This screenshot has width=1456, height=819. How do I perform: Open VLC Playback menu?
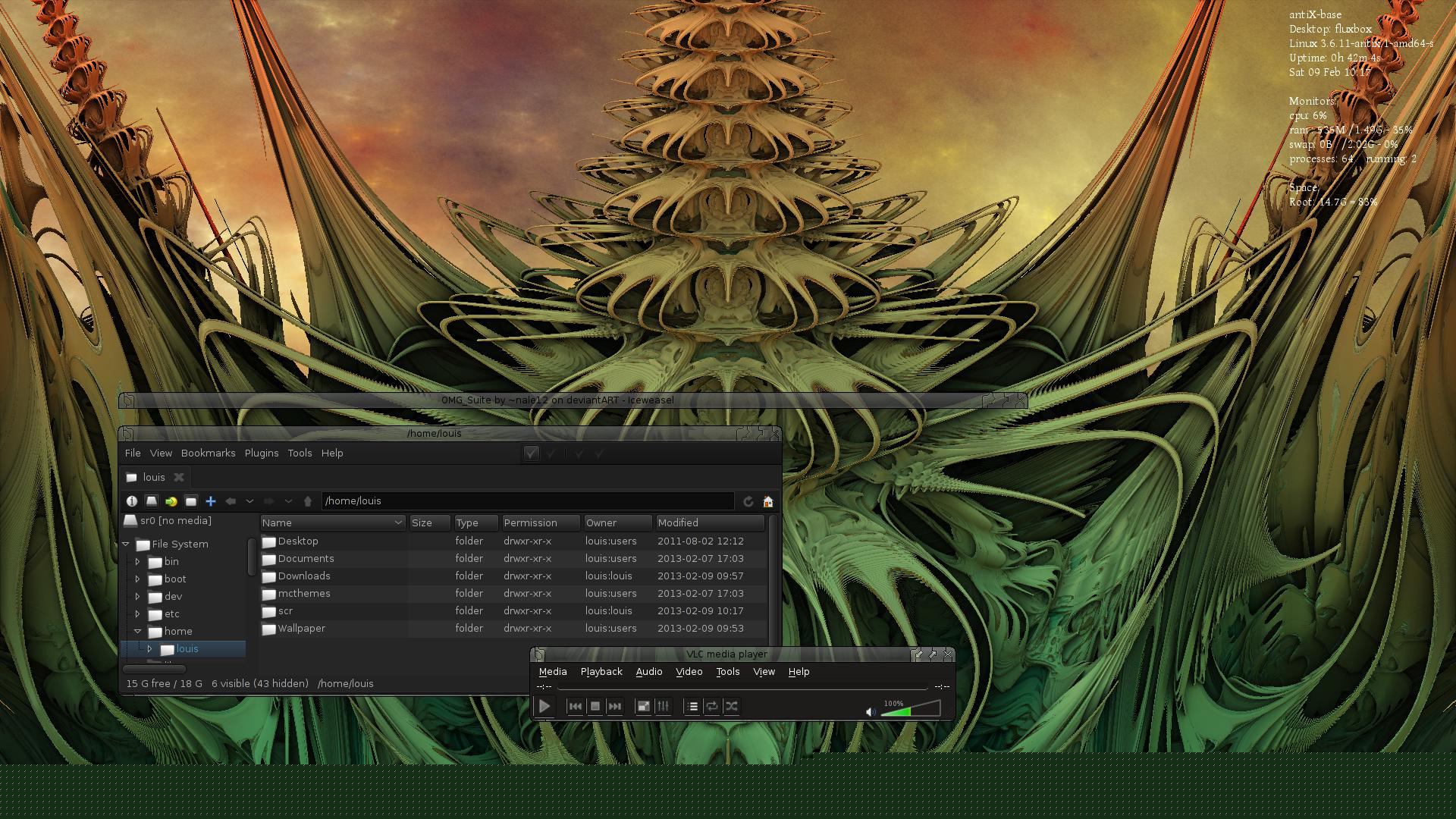pos(601,671)
